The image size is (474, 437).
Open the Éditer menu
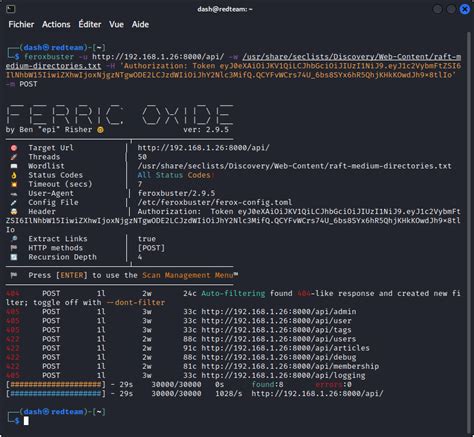(90, 24)
